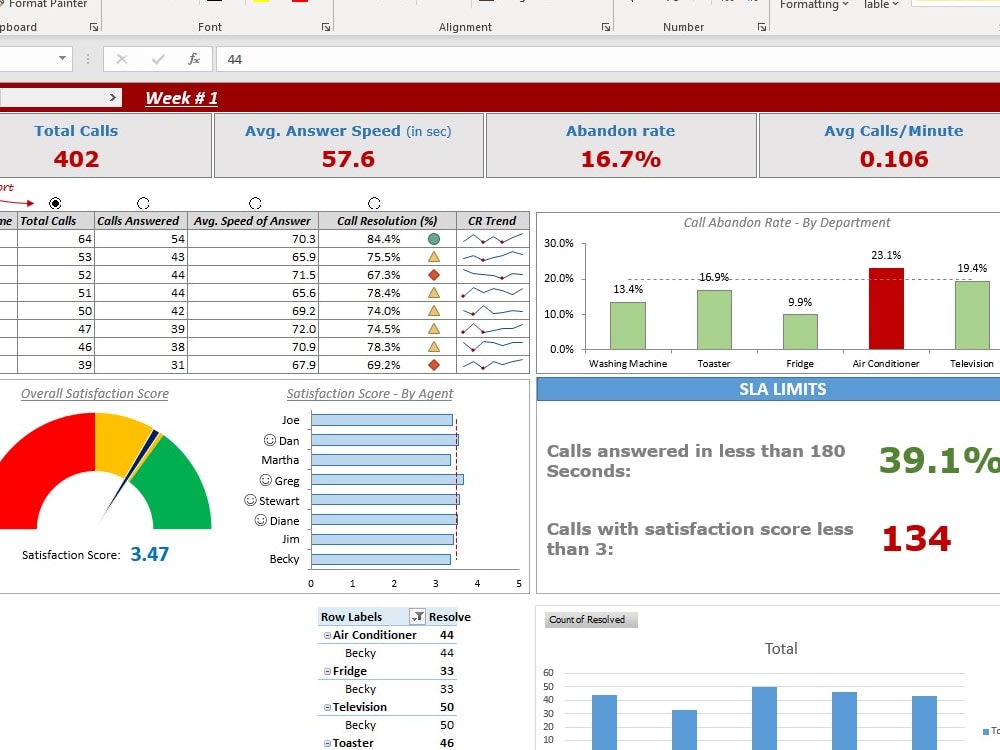Click the CR Trend column header
Image resolution: width=1000 pixels, height=750 pixels.
coord(492,221)
